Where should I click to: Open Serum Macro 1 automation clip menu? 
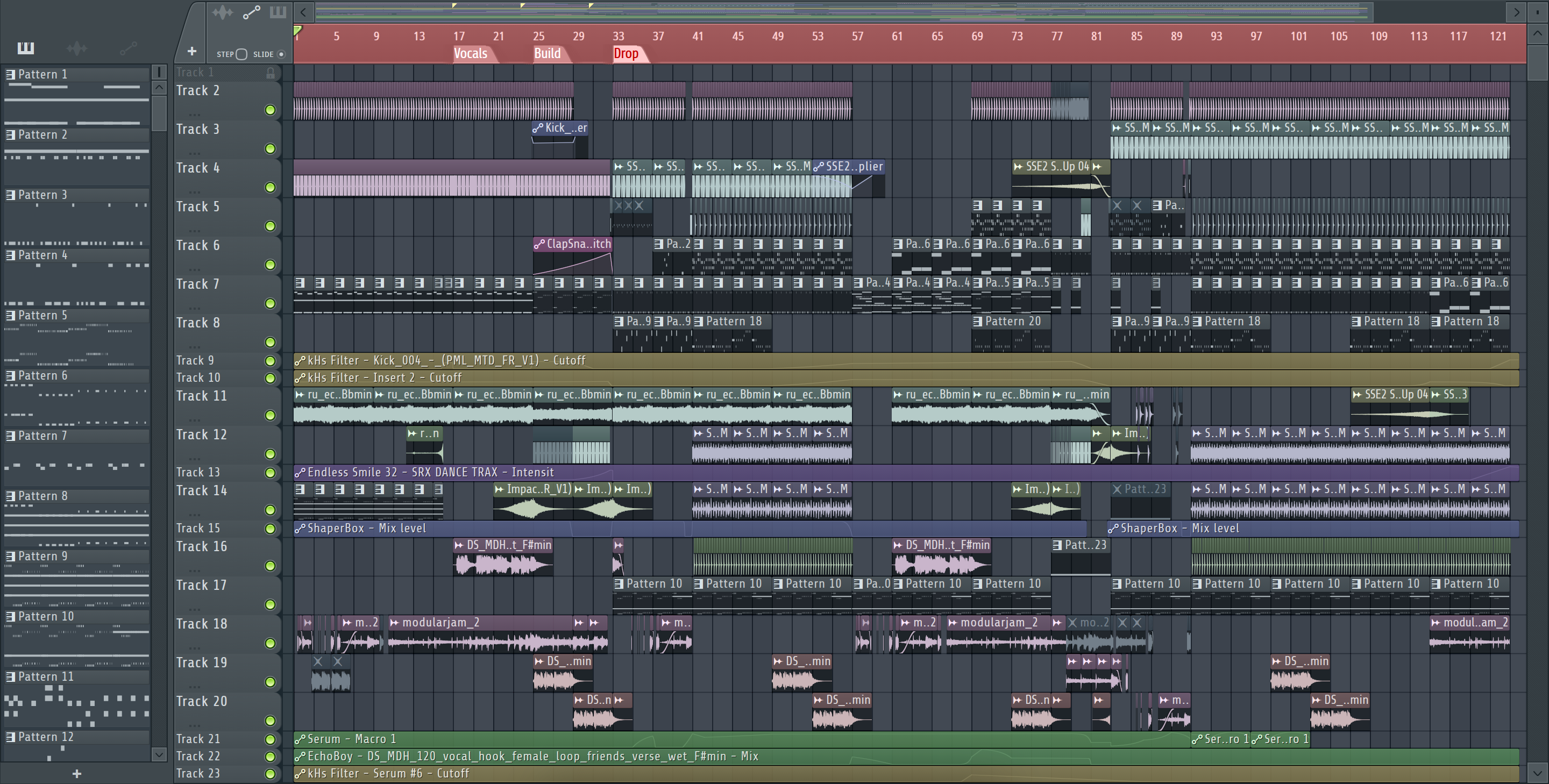(x=300, y=739)
